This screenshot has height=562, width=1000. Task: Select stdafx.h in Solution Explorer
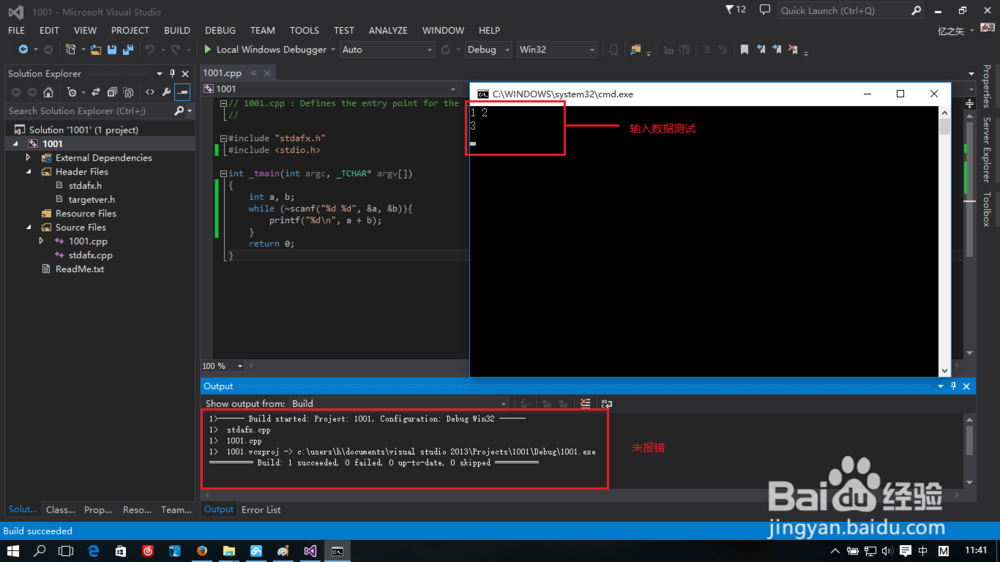coord(85,186)
